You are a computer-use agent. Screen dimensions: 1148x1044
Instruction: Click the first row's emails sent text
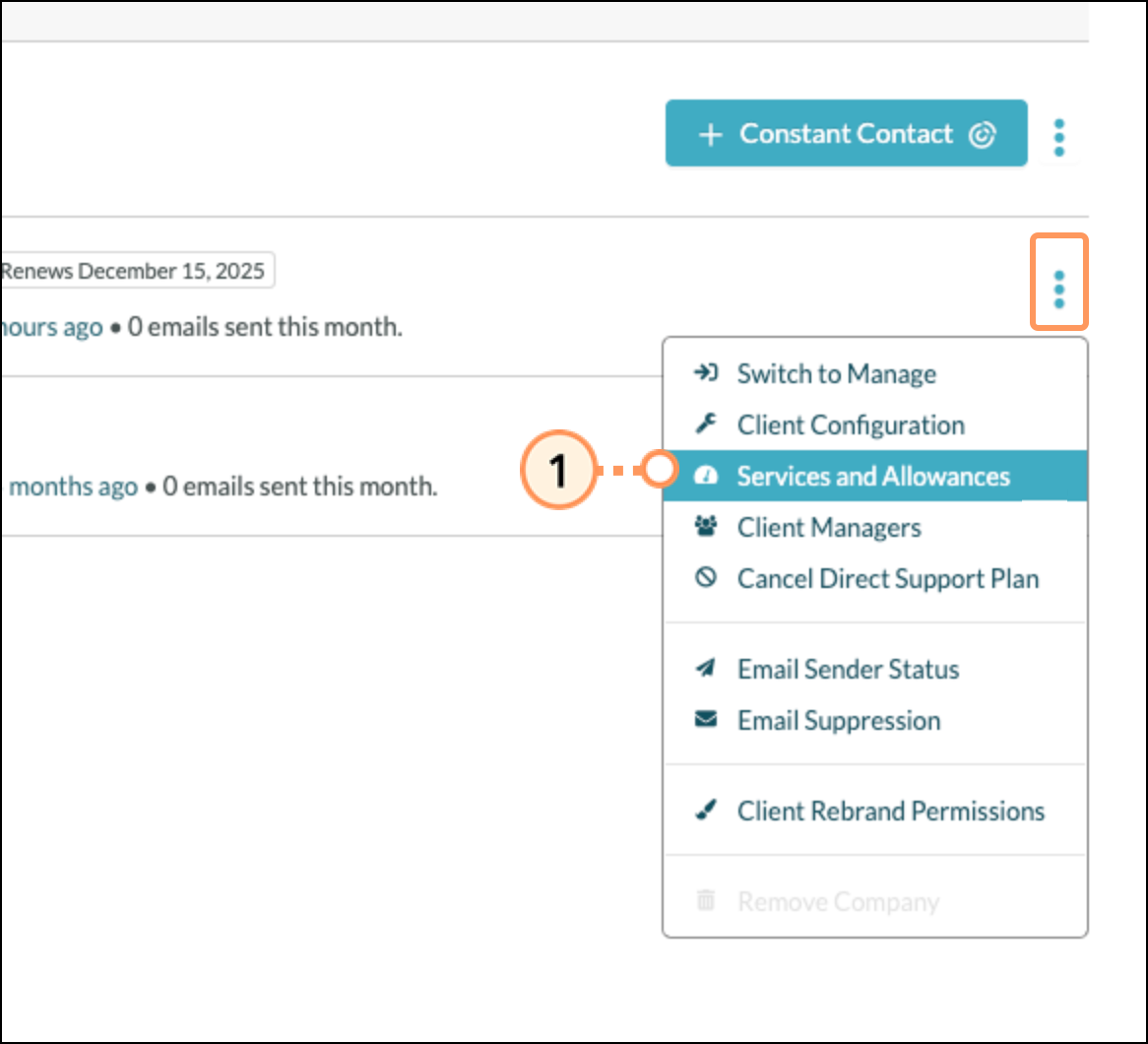click(265, 327)
